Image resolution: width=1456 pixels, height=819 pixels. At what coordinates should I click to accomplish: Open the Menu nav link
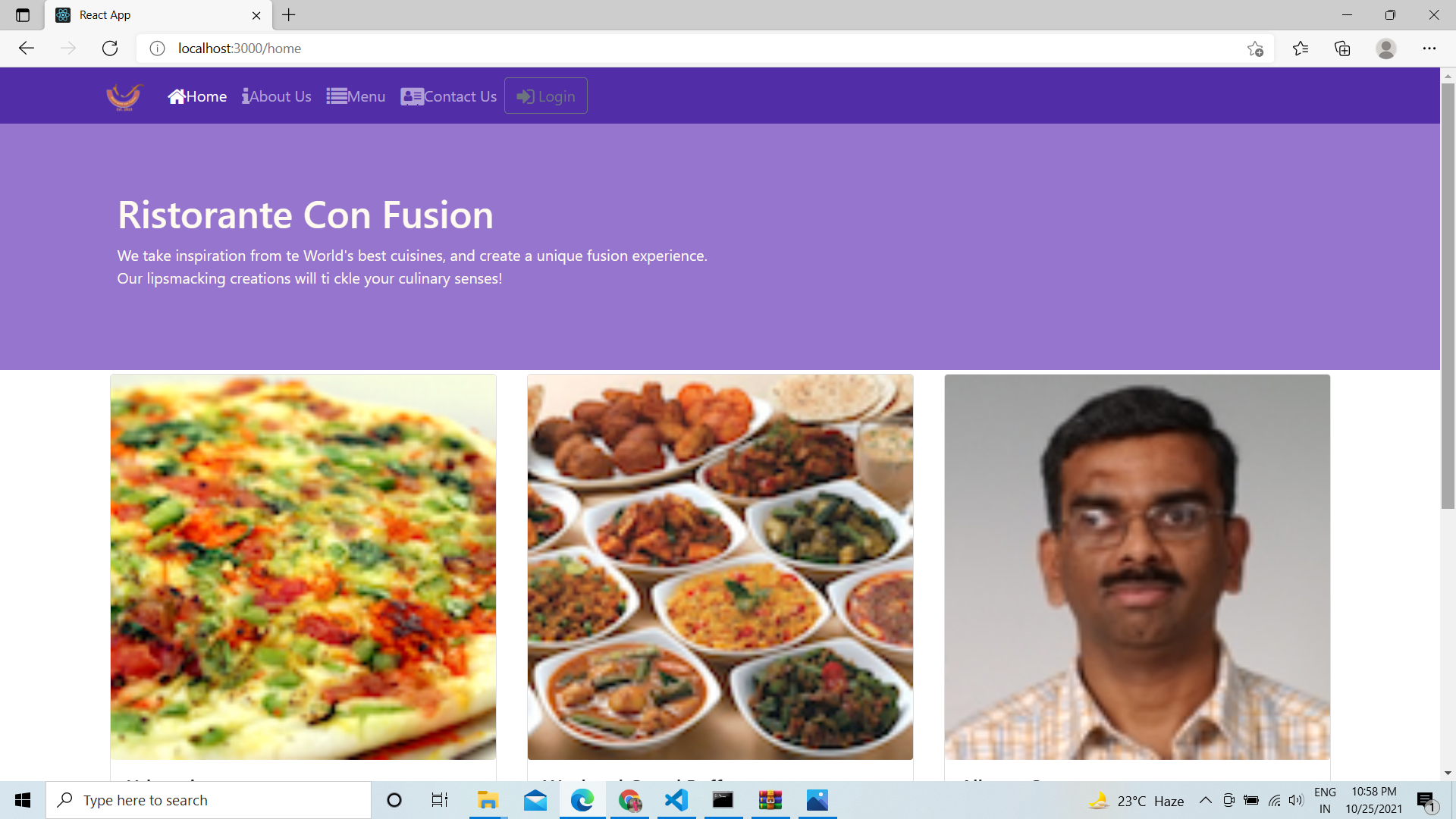click(356, 96)
